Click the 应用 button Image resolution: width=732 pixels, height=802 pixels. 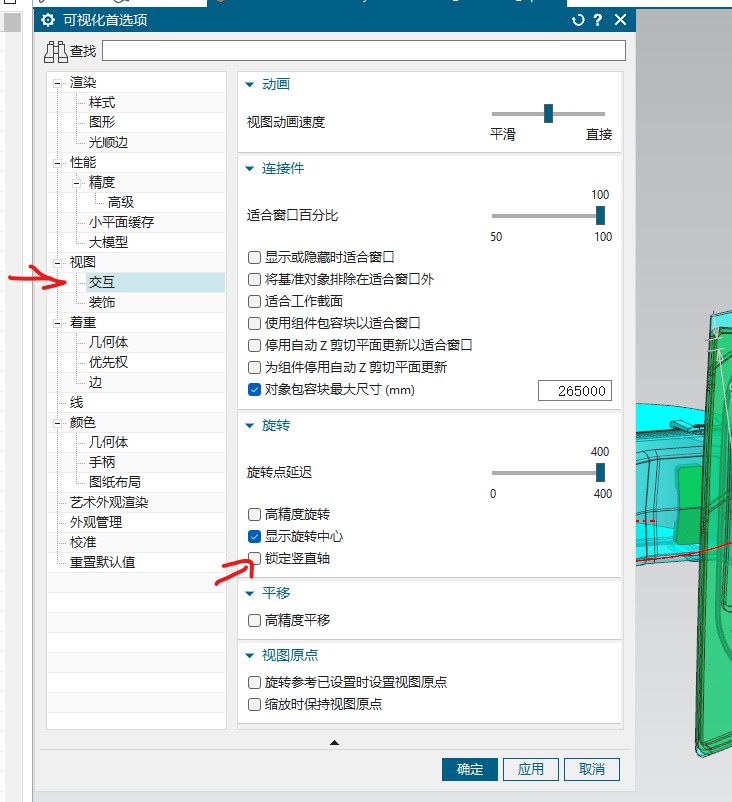(530, 769)
